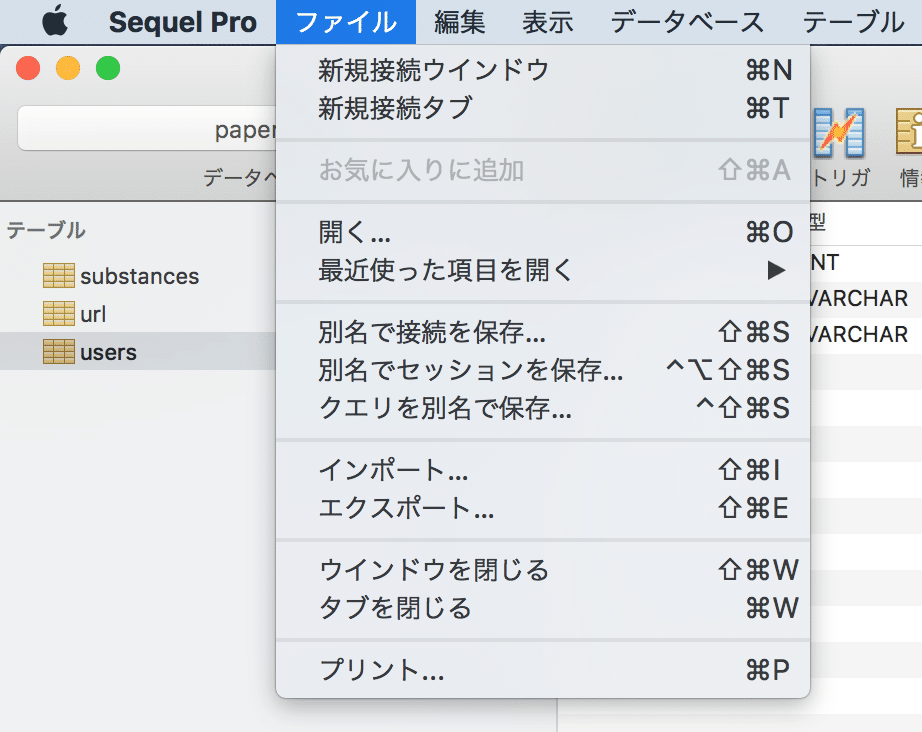
Task: Choose インポート... from the menu
Action: 543,470
